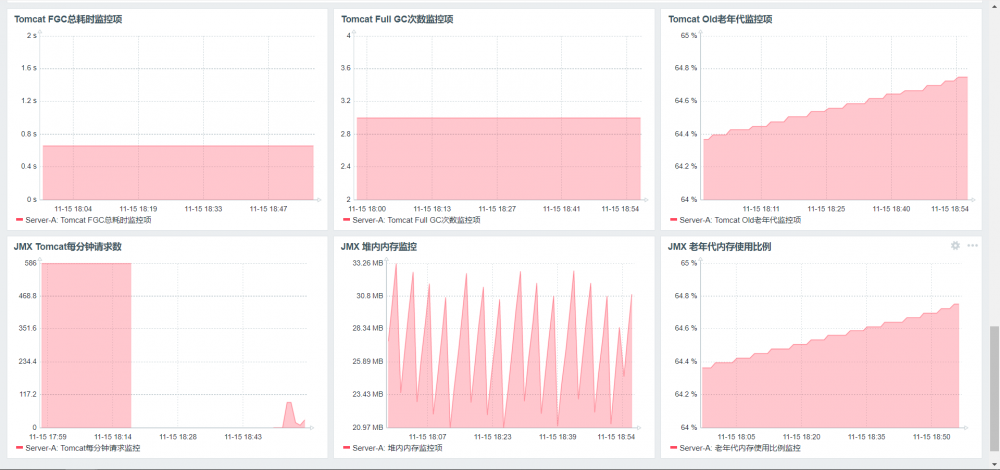
Task: Click the 1.6 s axis value
Action: [x=29, y=68]
